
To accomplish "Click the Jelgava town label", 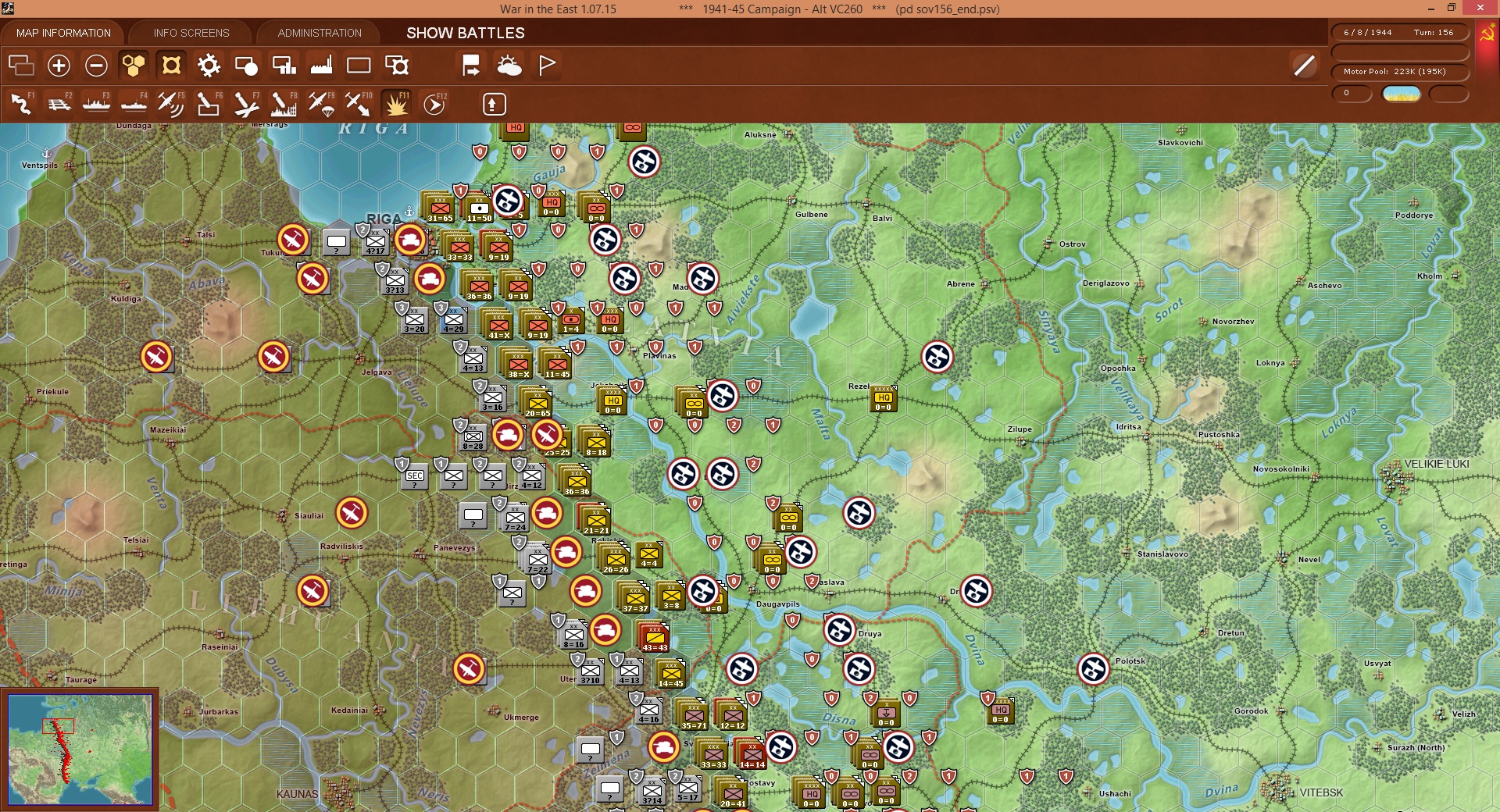I will click(377, 372).
